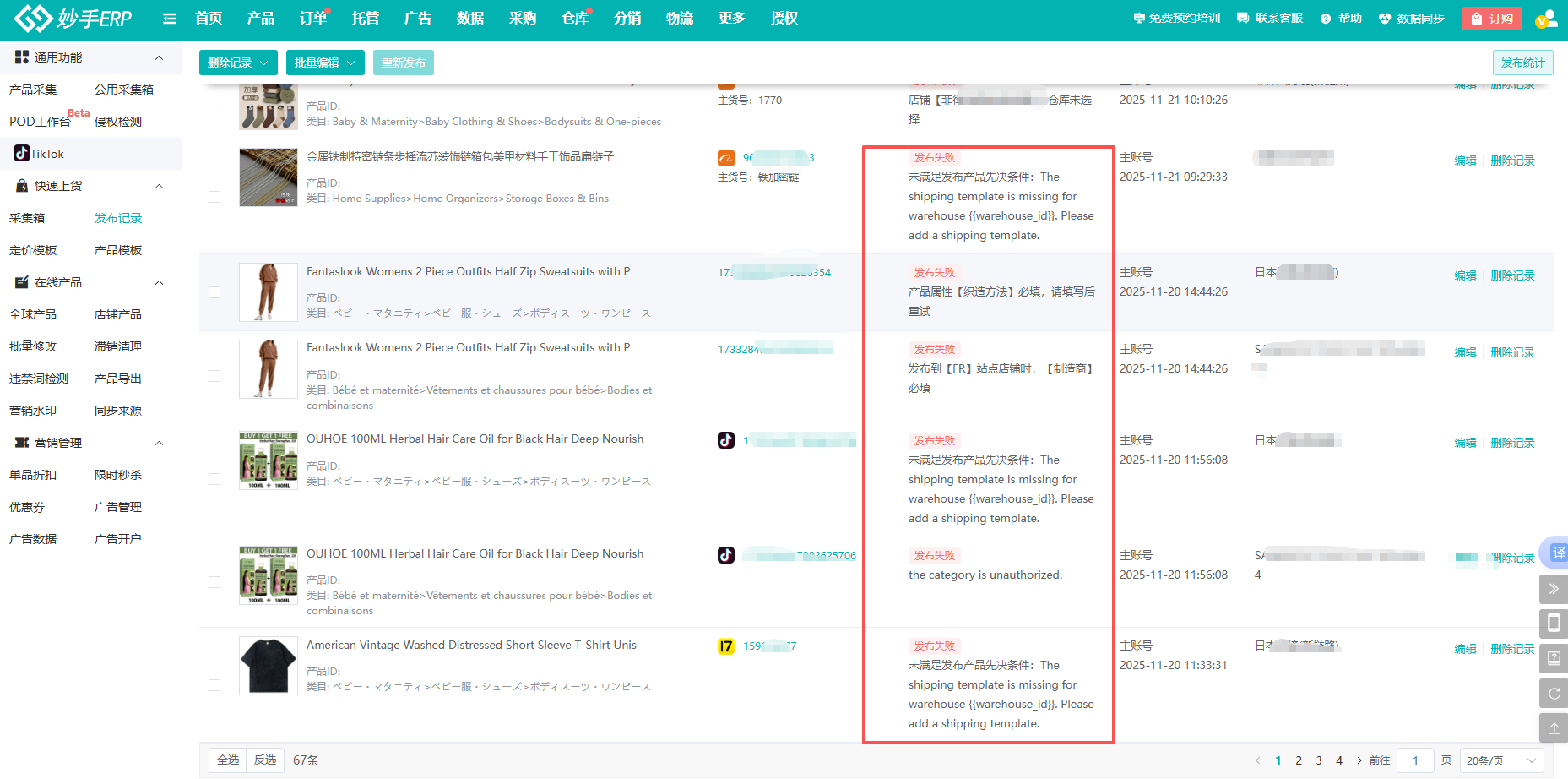This screenshot has width=1568, height=779.
Task: Click the user account avatar icon
Action: [x=1545, y=19]
